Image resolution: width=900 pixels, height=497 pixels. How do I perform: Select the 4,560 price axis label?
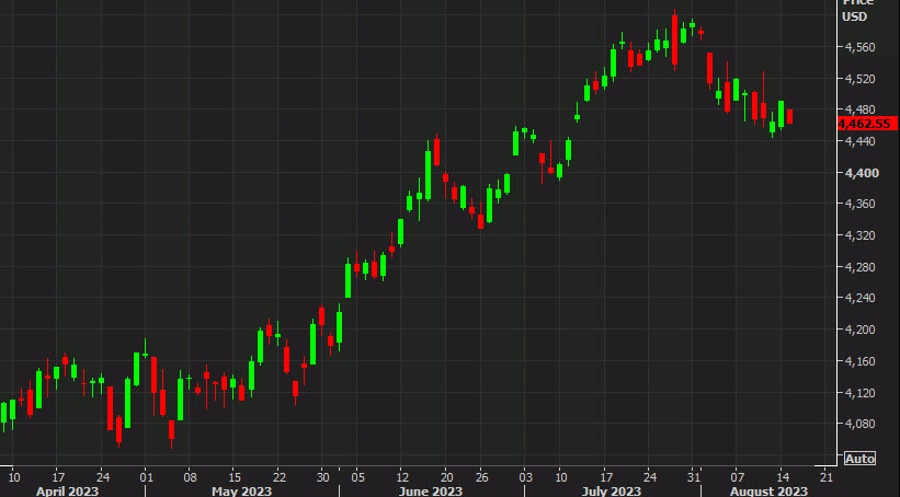tap(860, 47)
